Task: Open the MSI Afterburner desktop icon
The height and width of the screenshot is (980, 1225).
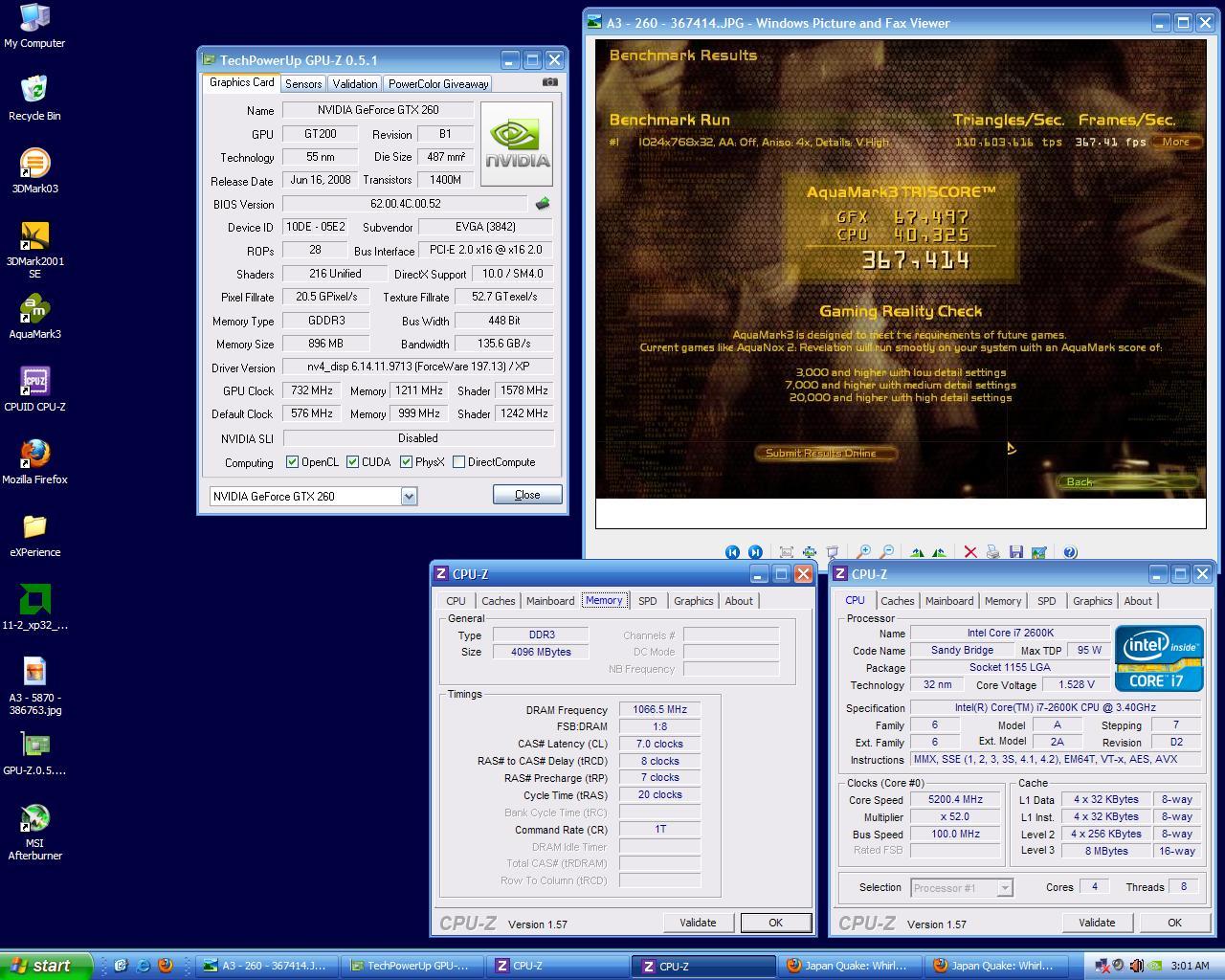Action: point(34,833)
